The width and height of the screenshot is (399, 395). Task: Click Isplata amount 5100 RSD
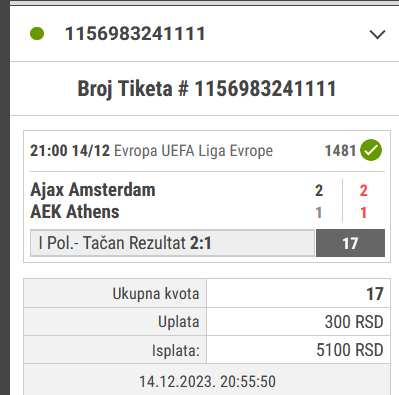tap(350, 350)
